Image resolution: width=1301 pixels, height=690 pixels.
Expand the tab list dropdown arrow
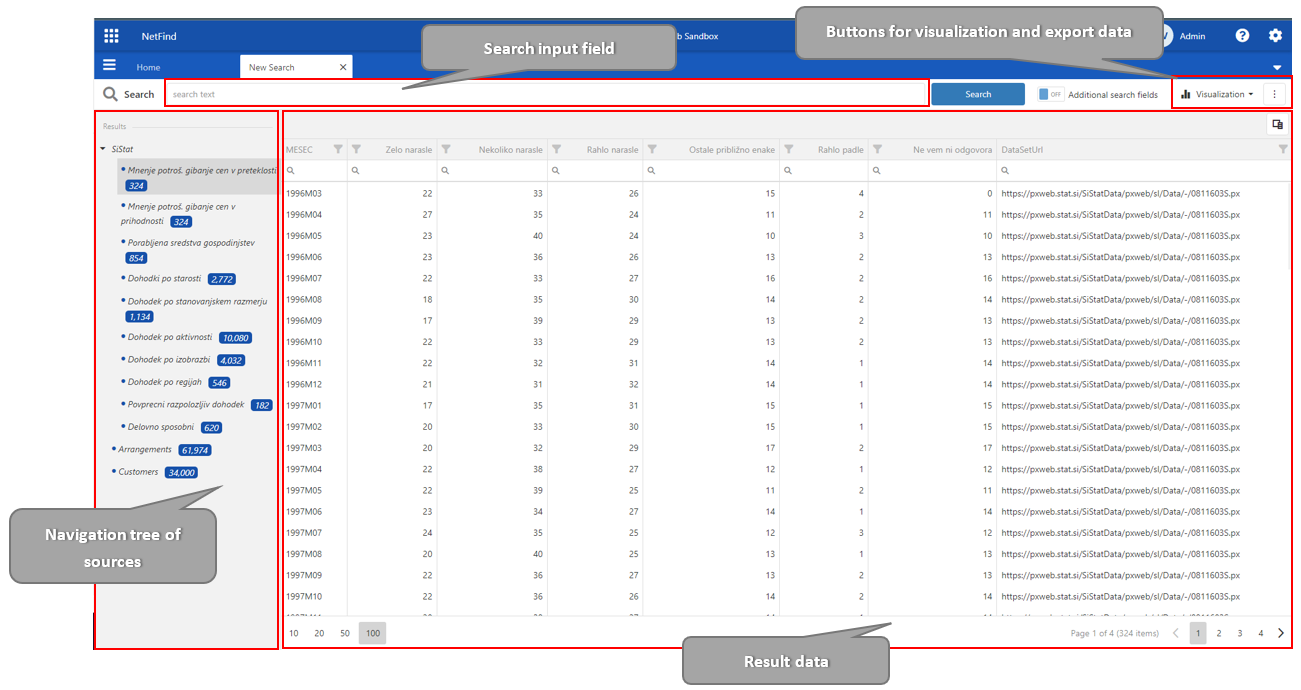click(1276, 67)
